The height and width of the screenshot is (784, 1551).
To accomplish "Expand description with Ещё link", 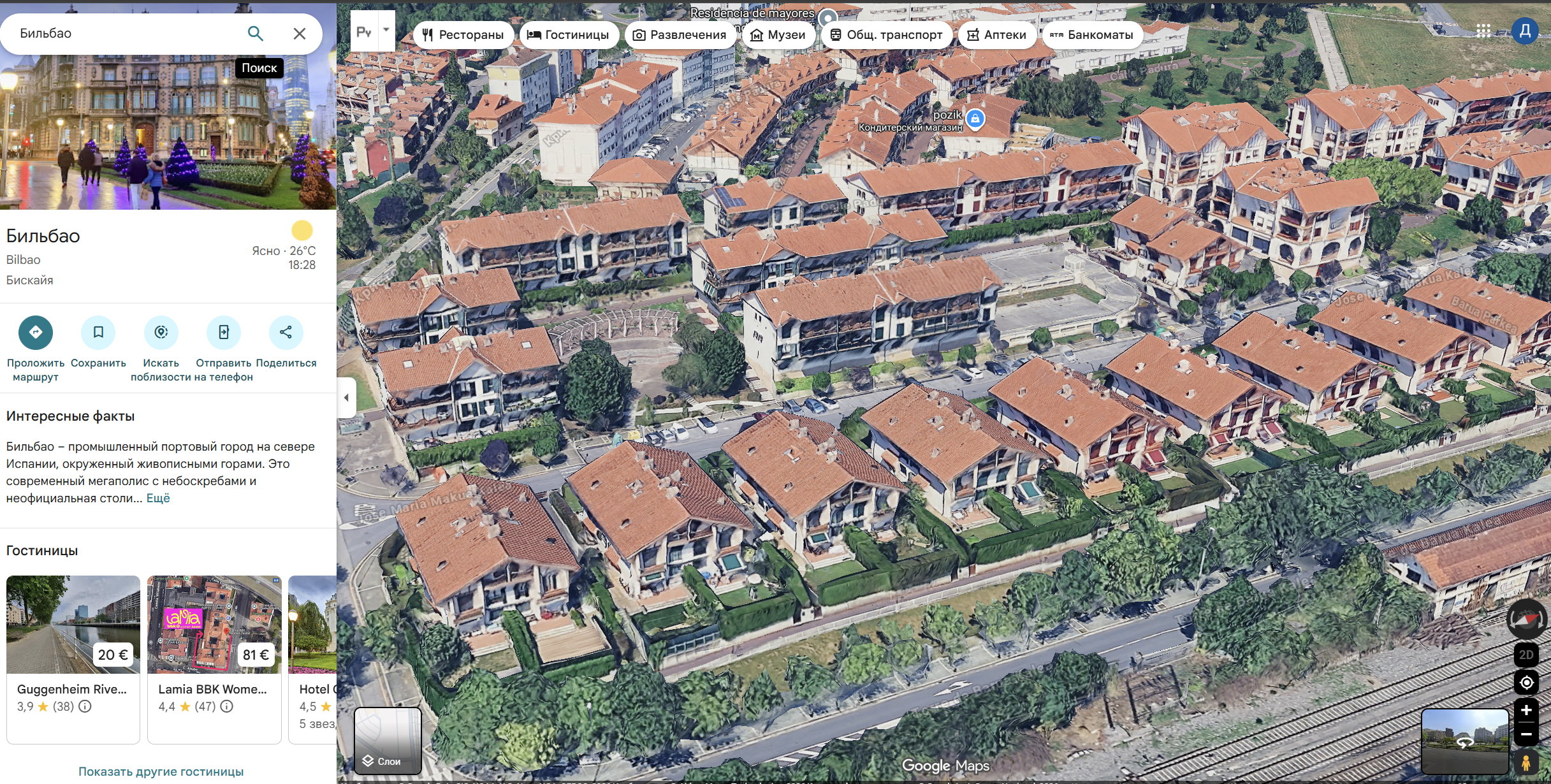I will click(x=158, y=498).
